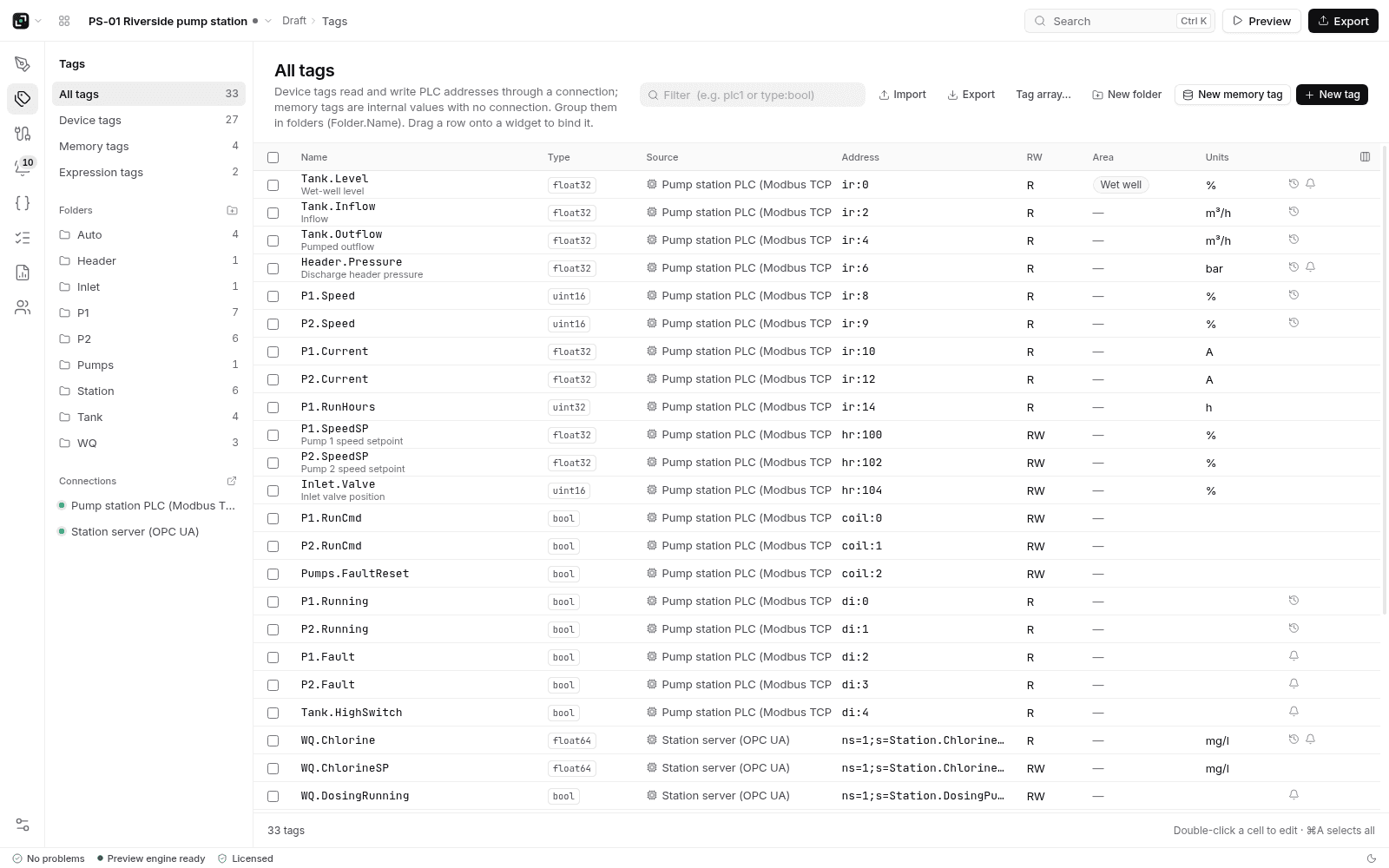This screenshot has height=868, width=1389.
Task: Click the Import button
Action: point(902,95)
